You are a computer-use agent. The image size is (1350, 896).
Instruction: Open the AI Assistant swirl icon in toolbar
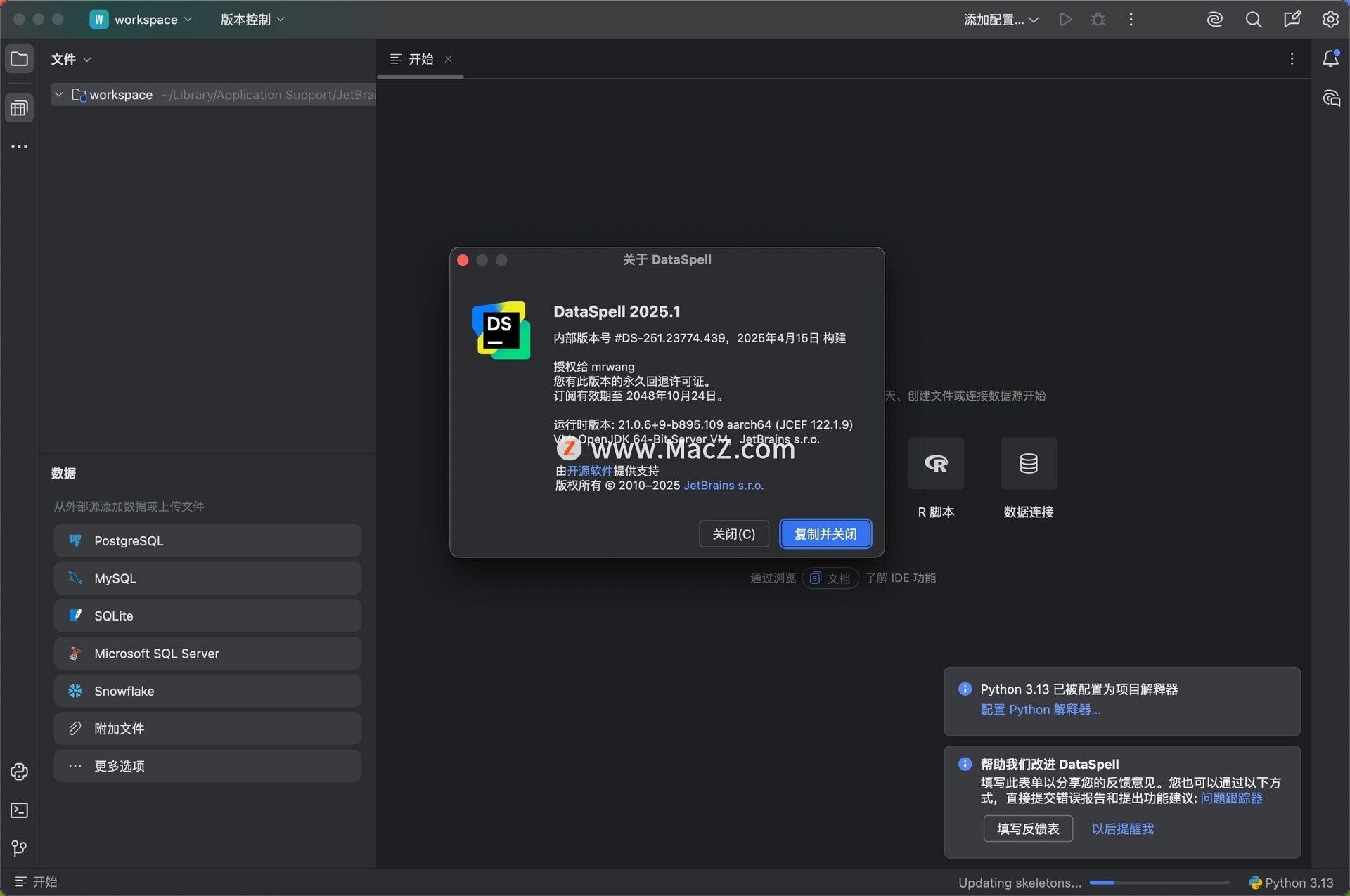[1215, 20]
